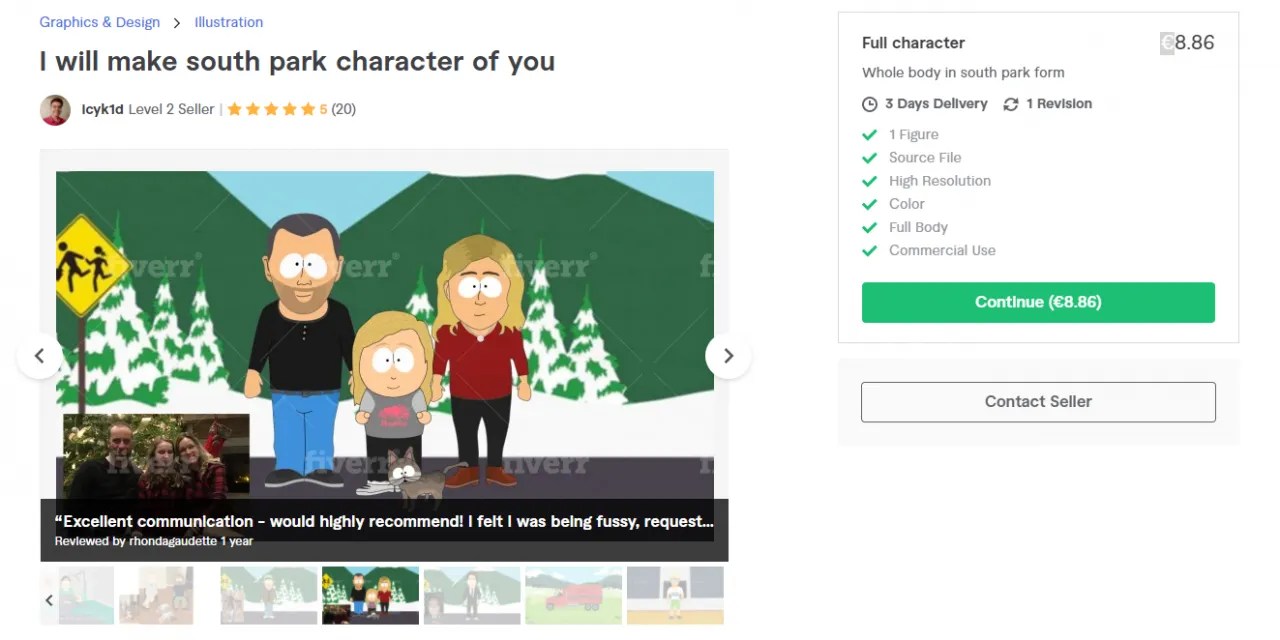Viewport: 1280px width, 640px height.
Task: Advance to next gallery image arrow
Action: (x=728, y=355)
